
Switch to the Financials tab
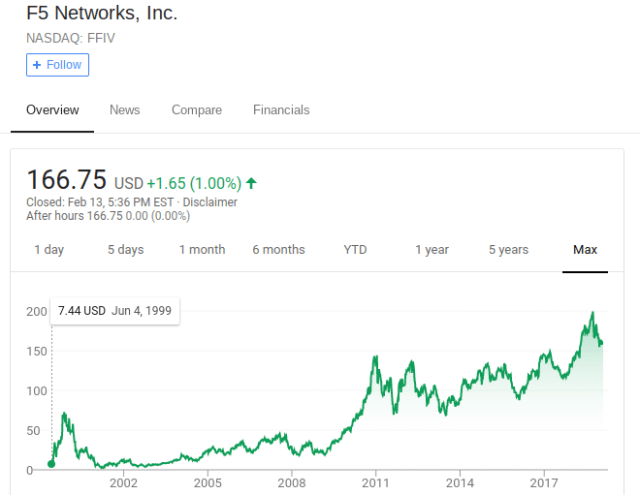281,110
